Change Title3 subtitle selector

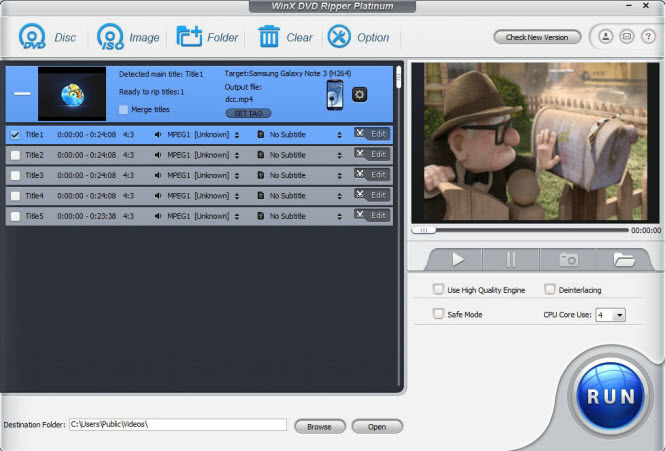[x=339, y=176]
